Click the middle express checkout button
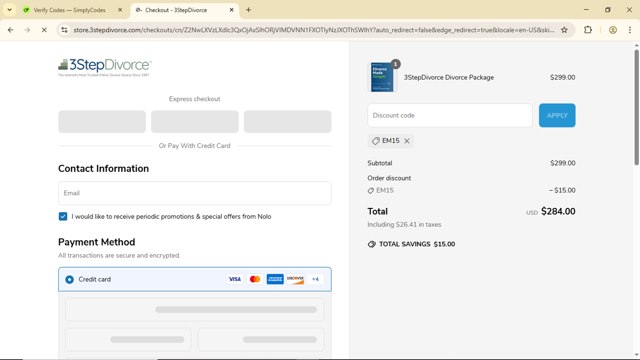 tap(195, 122)
